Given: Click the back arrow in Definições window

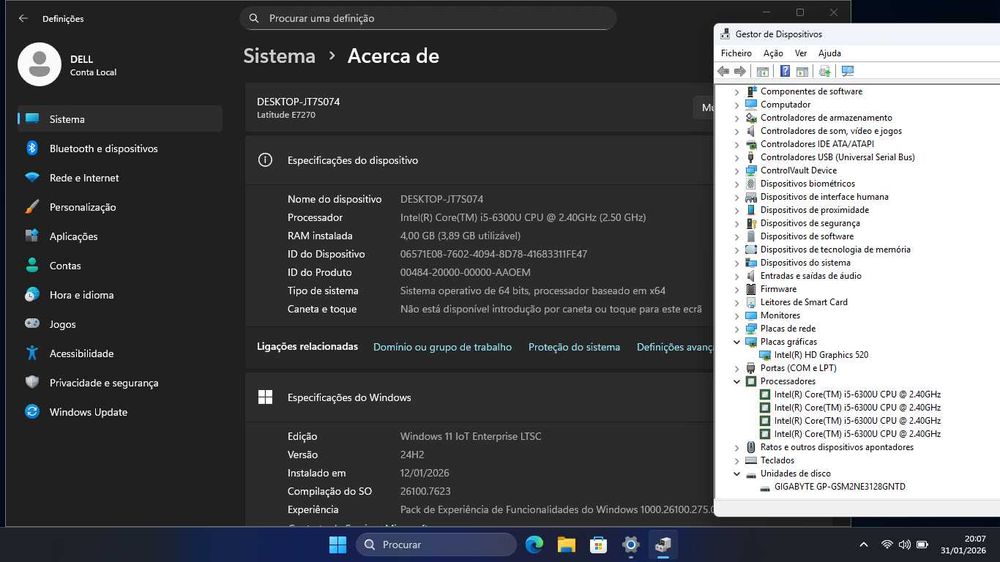Looking at the screenshot, I should pyautogui.click(x=24, y=18).
